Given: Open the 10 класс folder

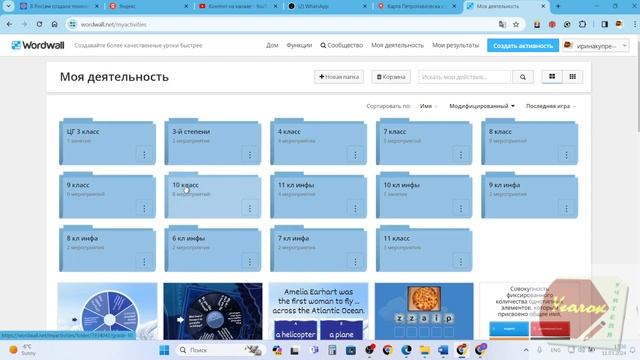Looking at the screenshot, I should pos(213,196).
